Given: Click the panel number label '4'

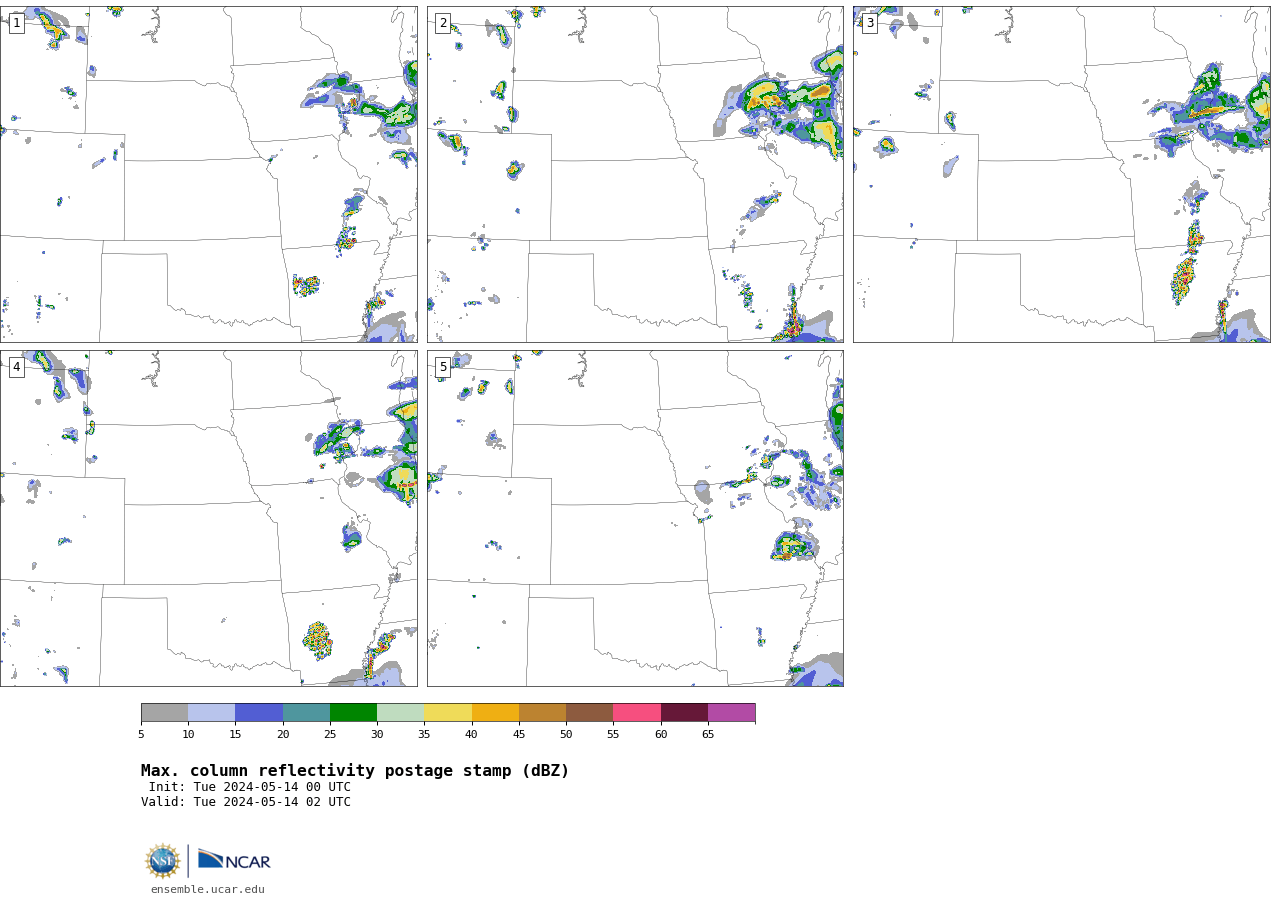Looking at the screenshot, I should (x=16, y=367).
